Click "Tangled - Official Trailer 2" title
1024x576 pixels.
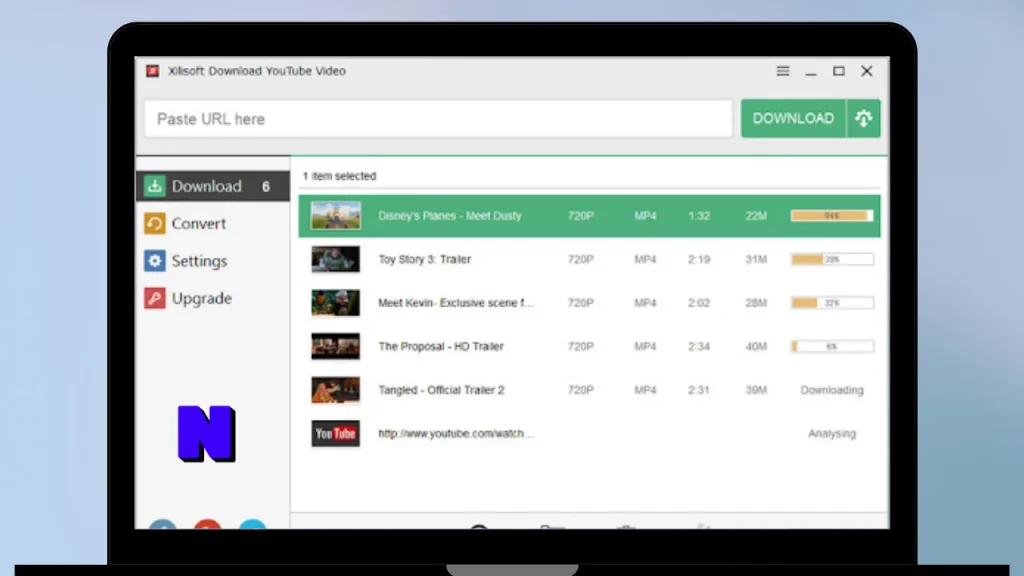click(441, 390)
